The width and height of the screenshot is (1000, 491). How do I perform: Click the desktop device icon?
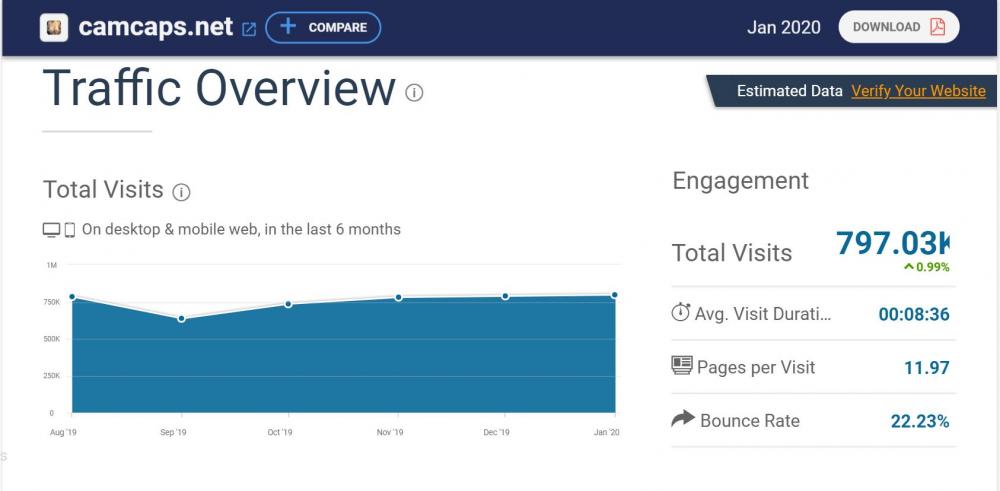pyautogui.click(x=52, y=230)
